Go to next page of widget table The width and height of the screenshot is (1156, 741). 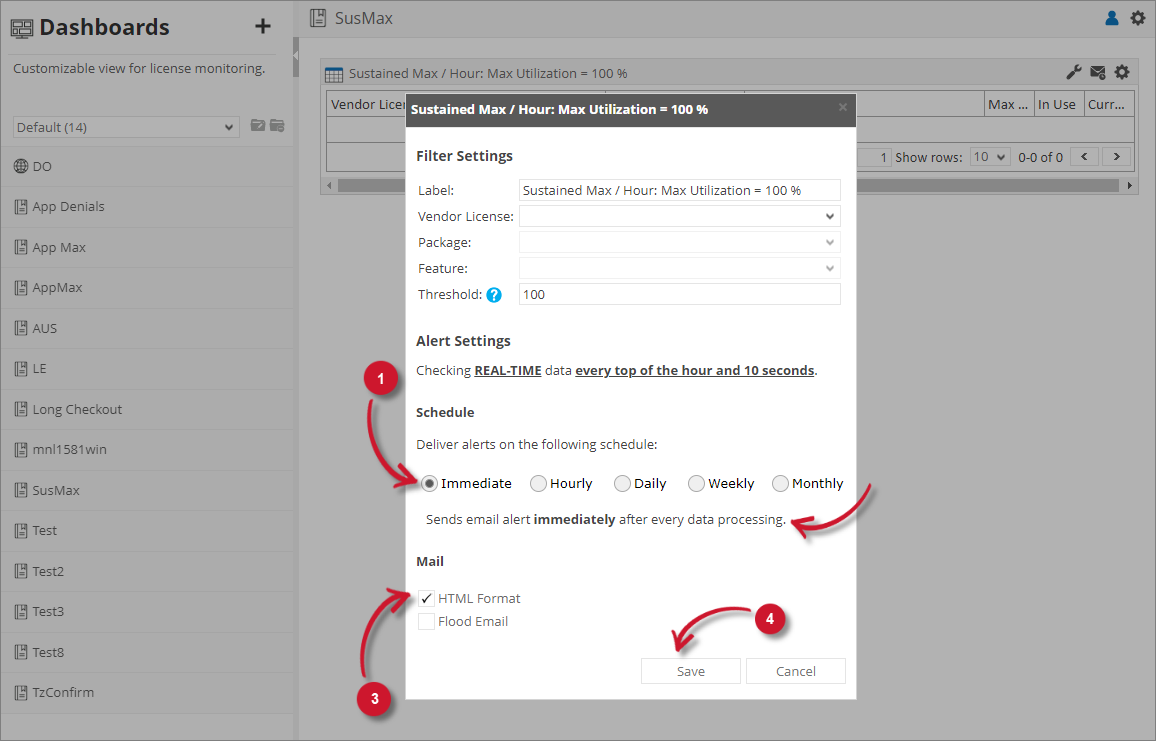pyautogui.click(x=1117, y=156)
